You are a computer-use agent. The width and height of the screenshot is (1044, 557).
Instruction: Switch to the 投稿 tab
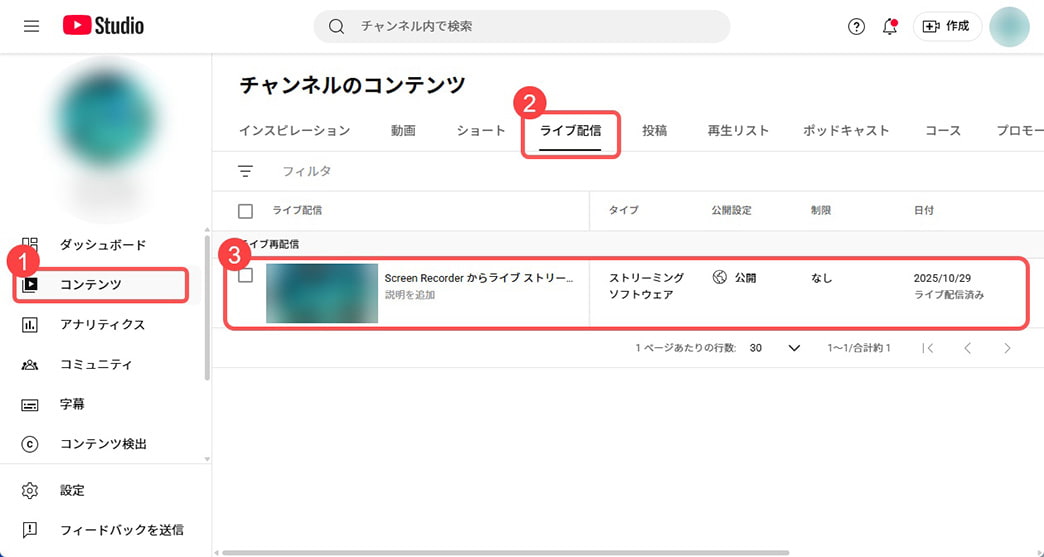(654, 130)
